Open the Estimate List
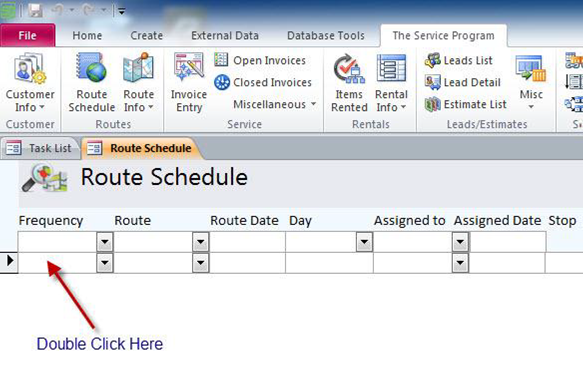The width and height of the screenshot is (583, 372). 466,104
